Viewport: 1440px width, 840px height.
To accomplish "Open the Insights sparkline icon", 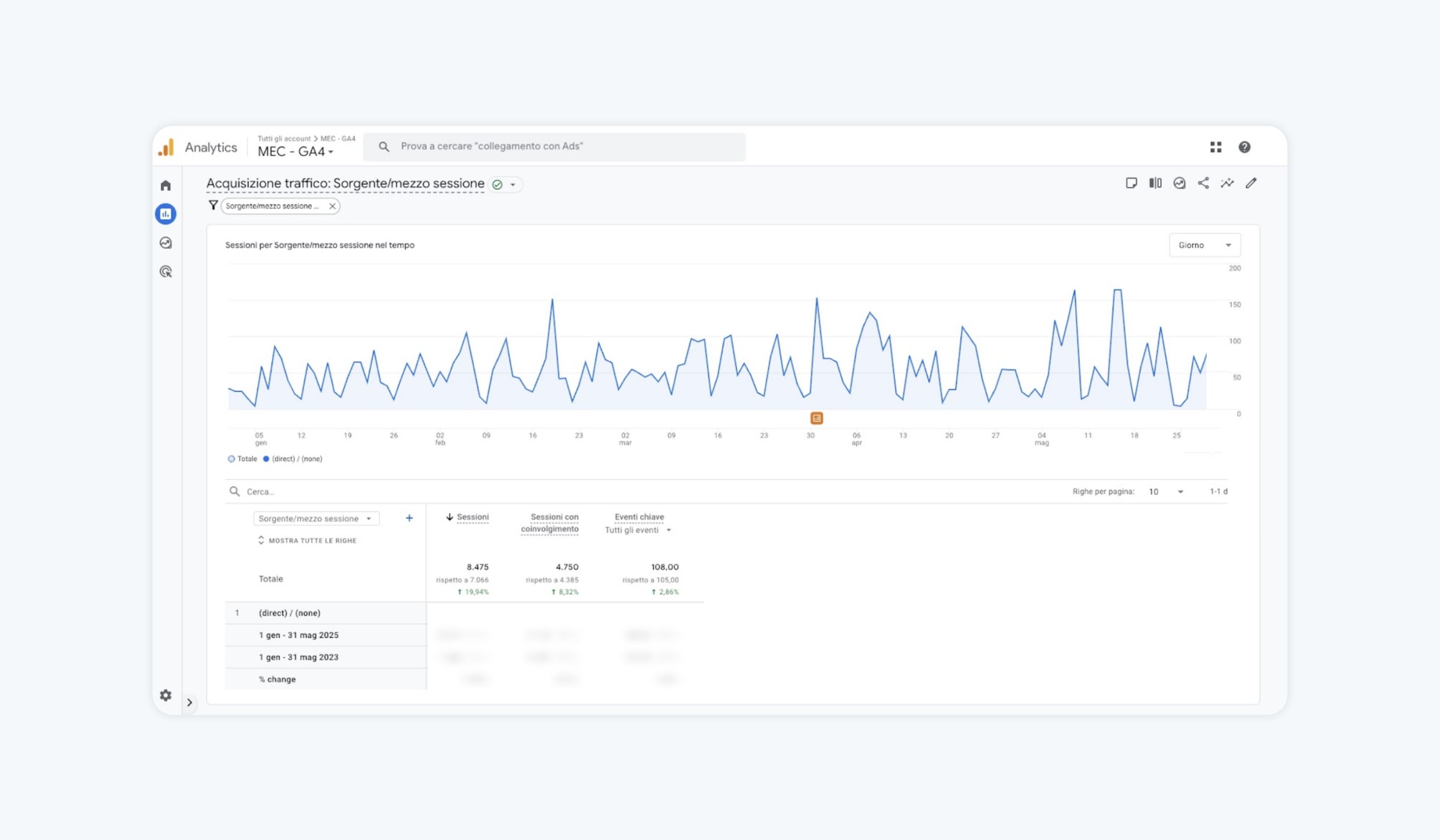I will [x=1227, y=183].
